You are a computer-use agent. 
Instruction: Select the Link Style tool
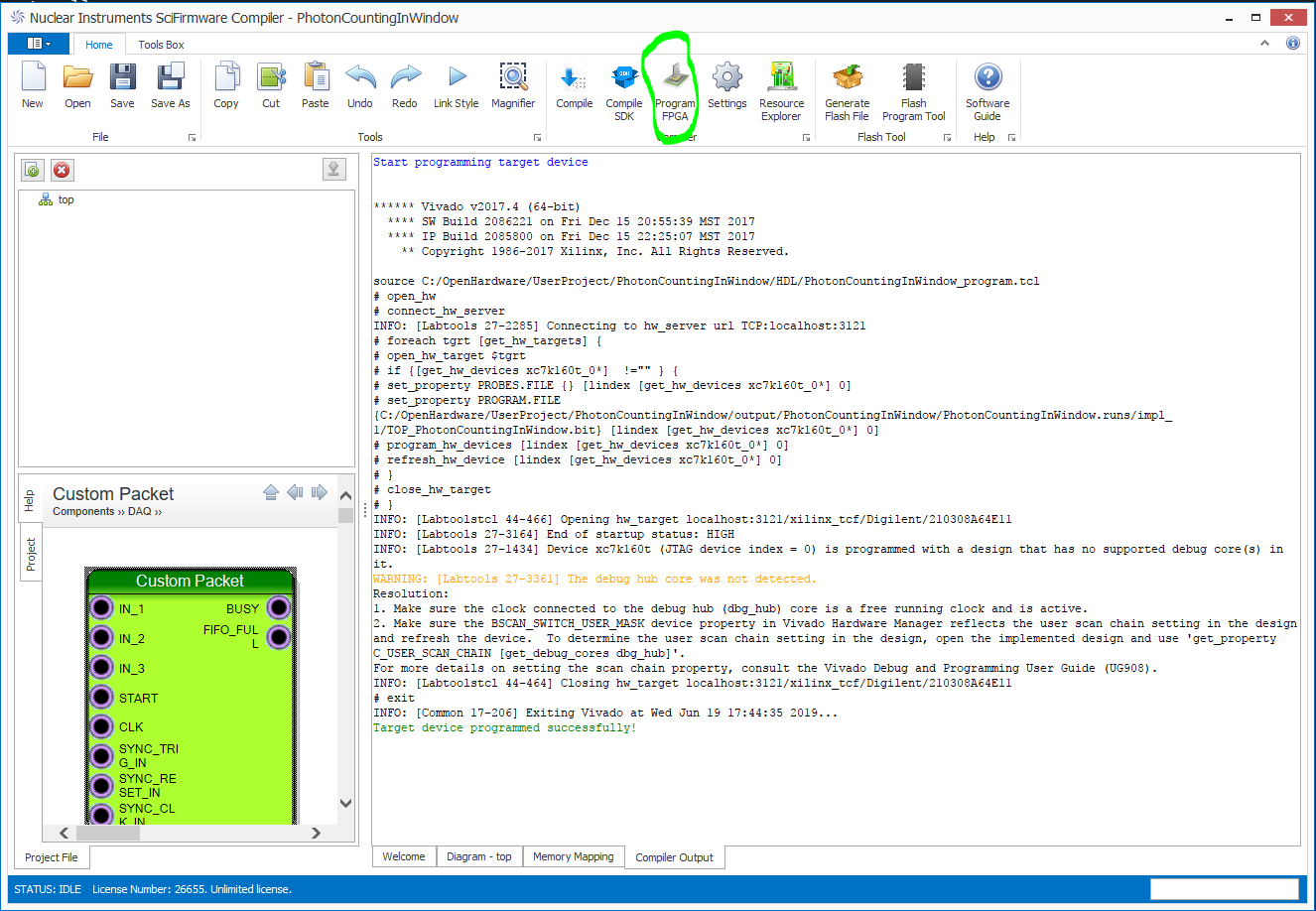coord(456,85)
